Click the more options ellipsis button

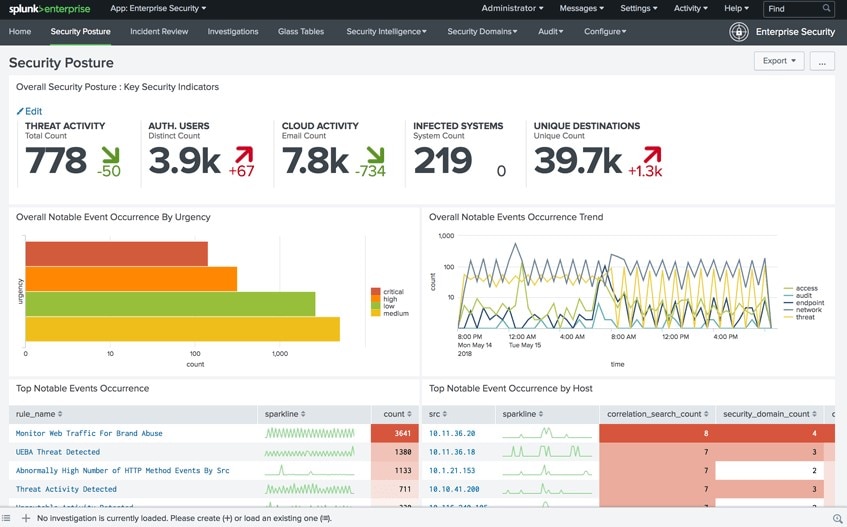[822, 61]
